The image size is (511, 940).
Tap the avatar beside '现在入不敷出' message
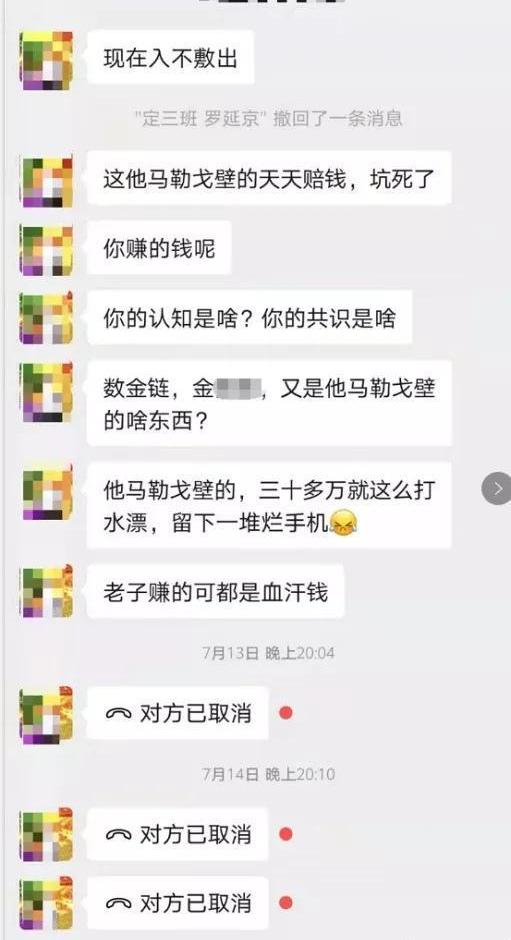click(46, 59)
